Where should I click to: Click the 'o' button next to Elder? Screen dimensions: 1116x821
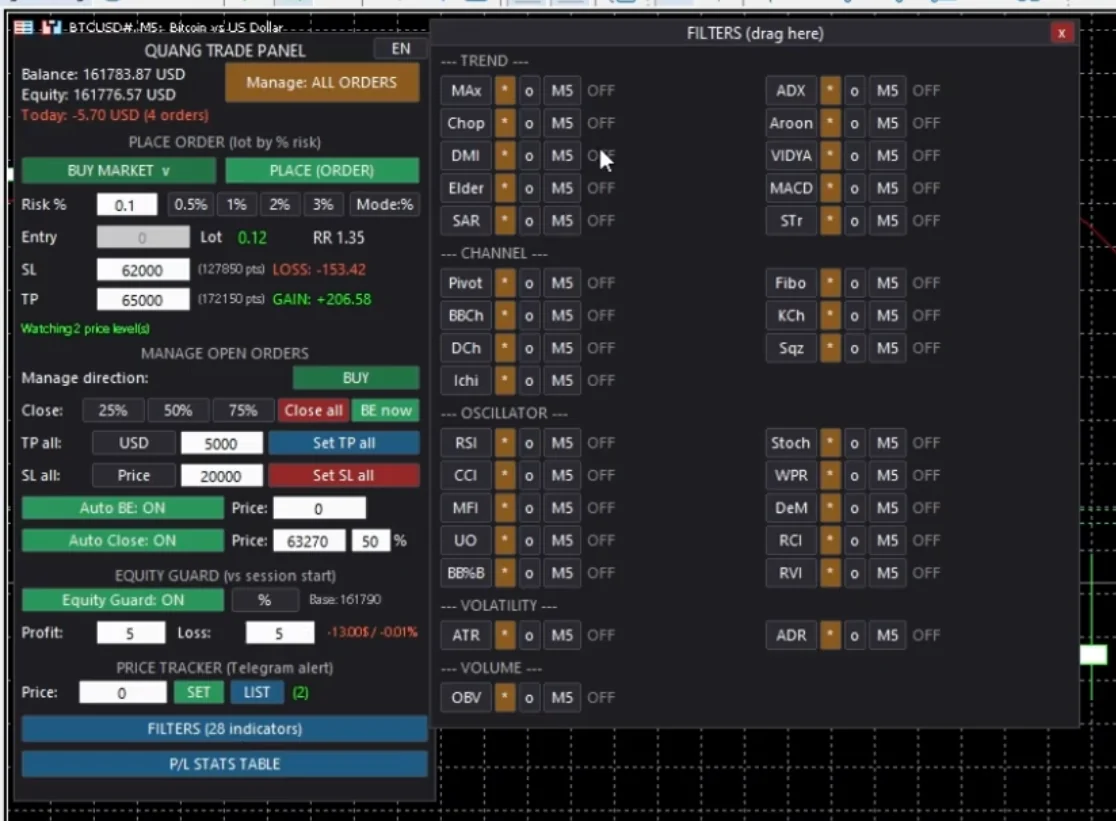click(529, 189)
